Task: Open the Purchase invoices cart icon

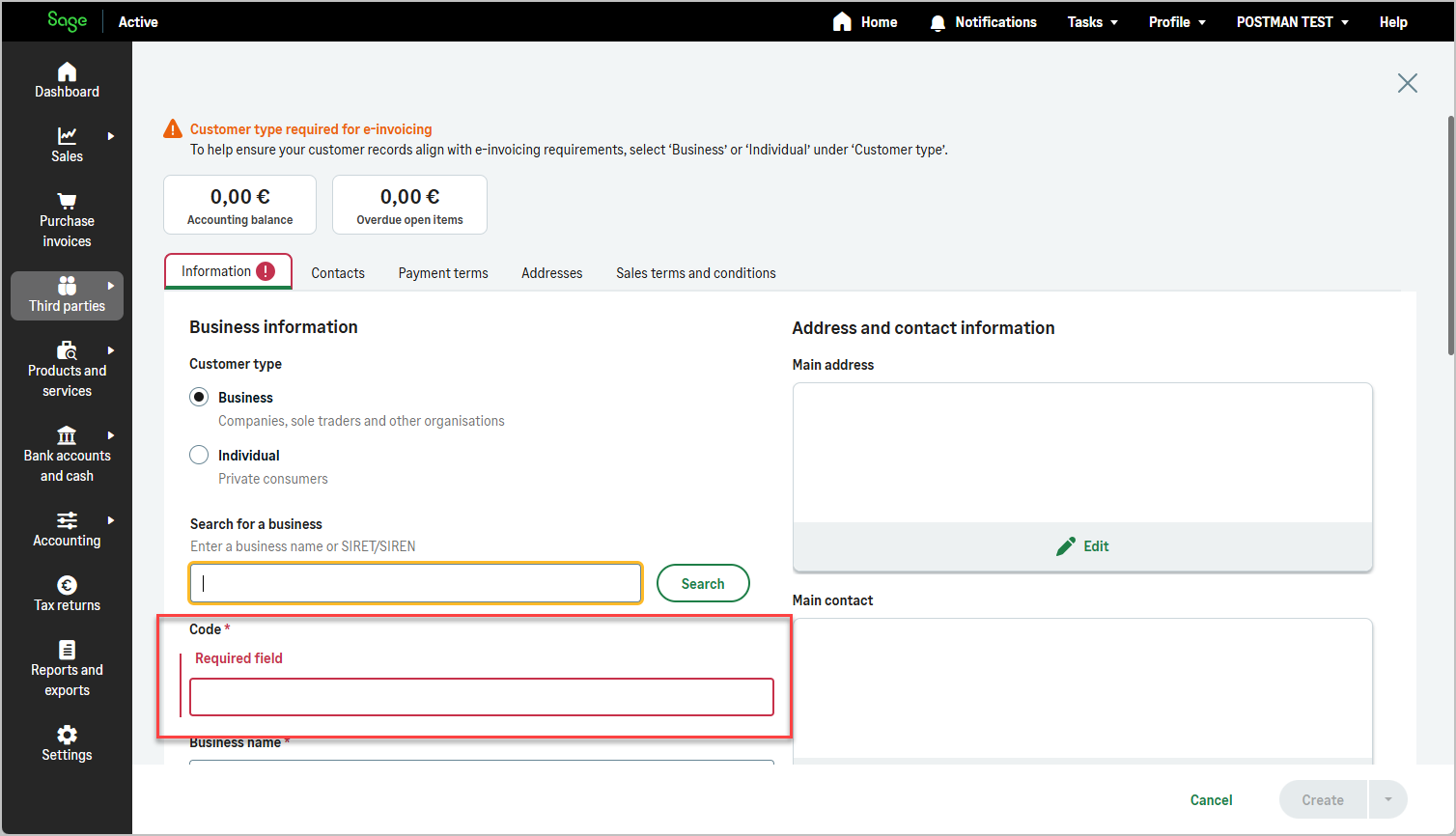Action: (67, 201)
